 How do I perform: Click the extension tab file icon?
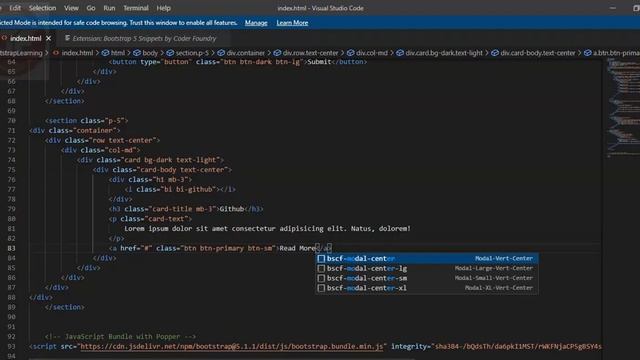[x=67, y=38]
